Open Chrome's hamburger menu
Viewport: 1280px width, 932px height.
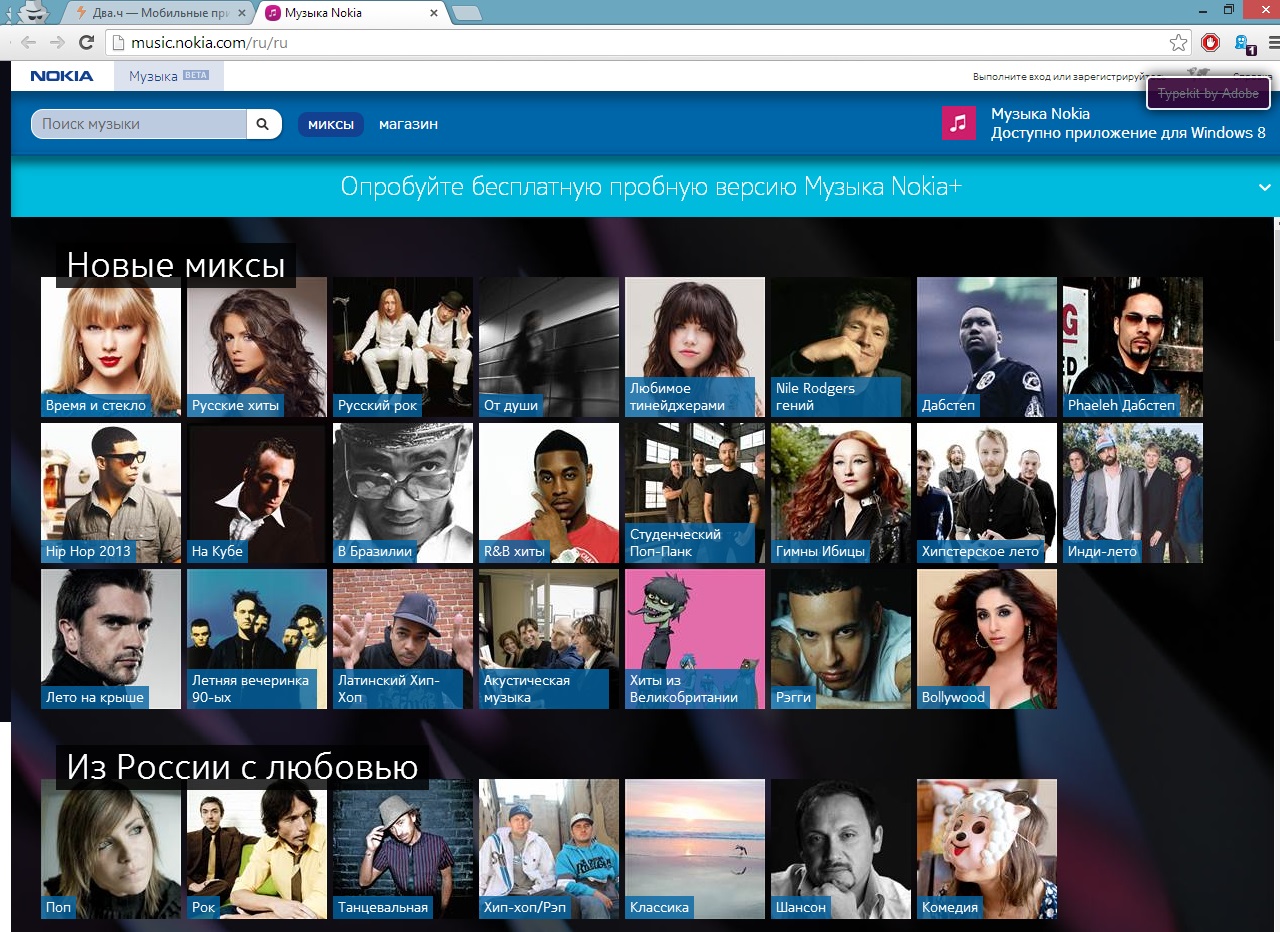(x=1274, y=43)
